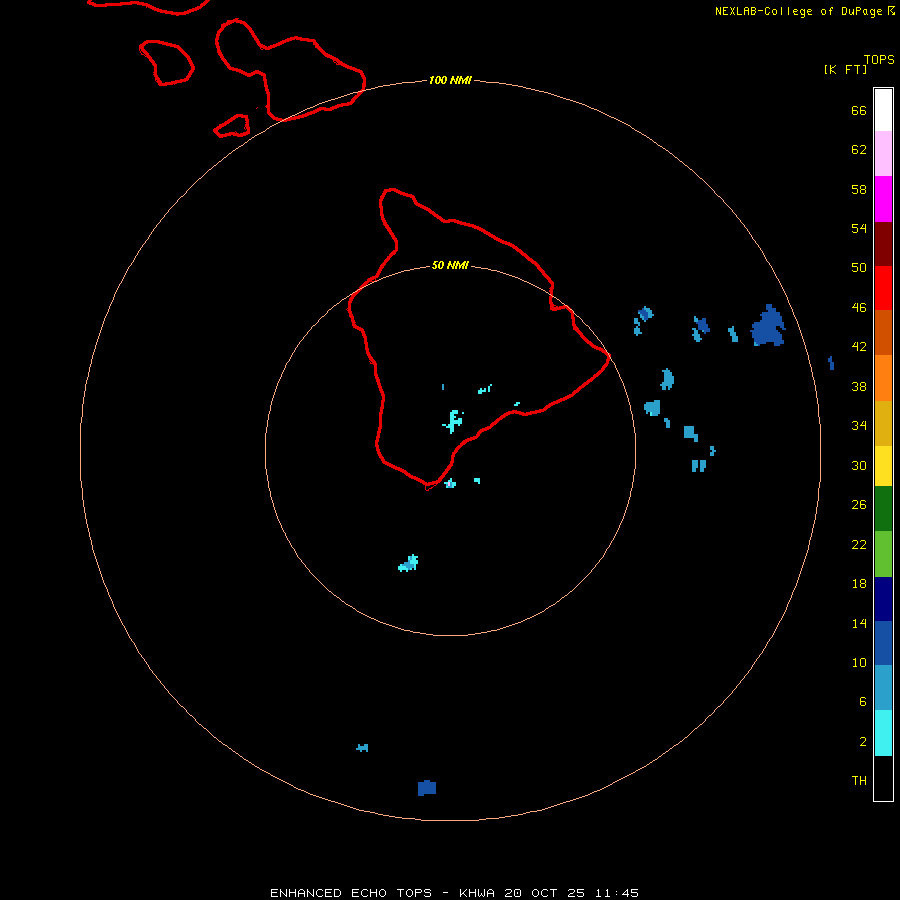Click the legend value 34
900x900 pixels.
[x=859, y=426]
